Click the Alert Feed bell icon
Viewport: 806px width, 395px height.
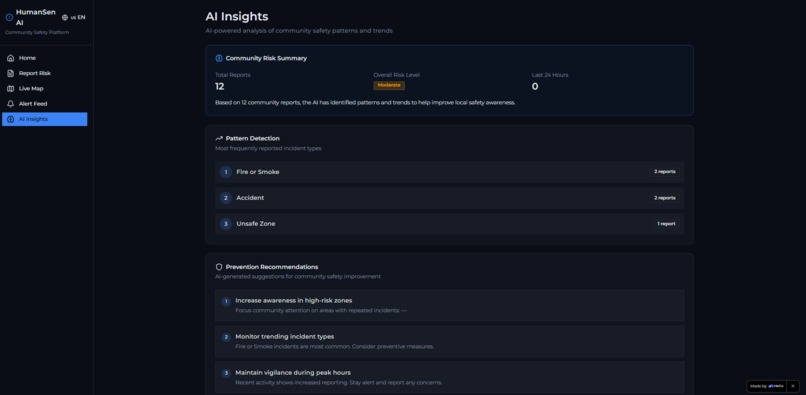coord(10,104)
